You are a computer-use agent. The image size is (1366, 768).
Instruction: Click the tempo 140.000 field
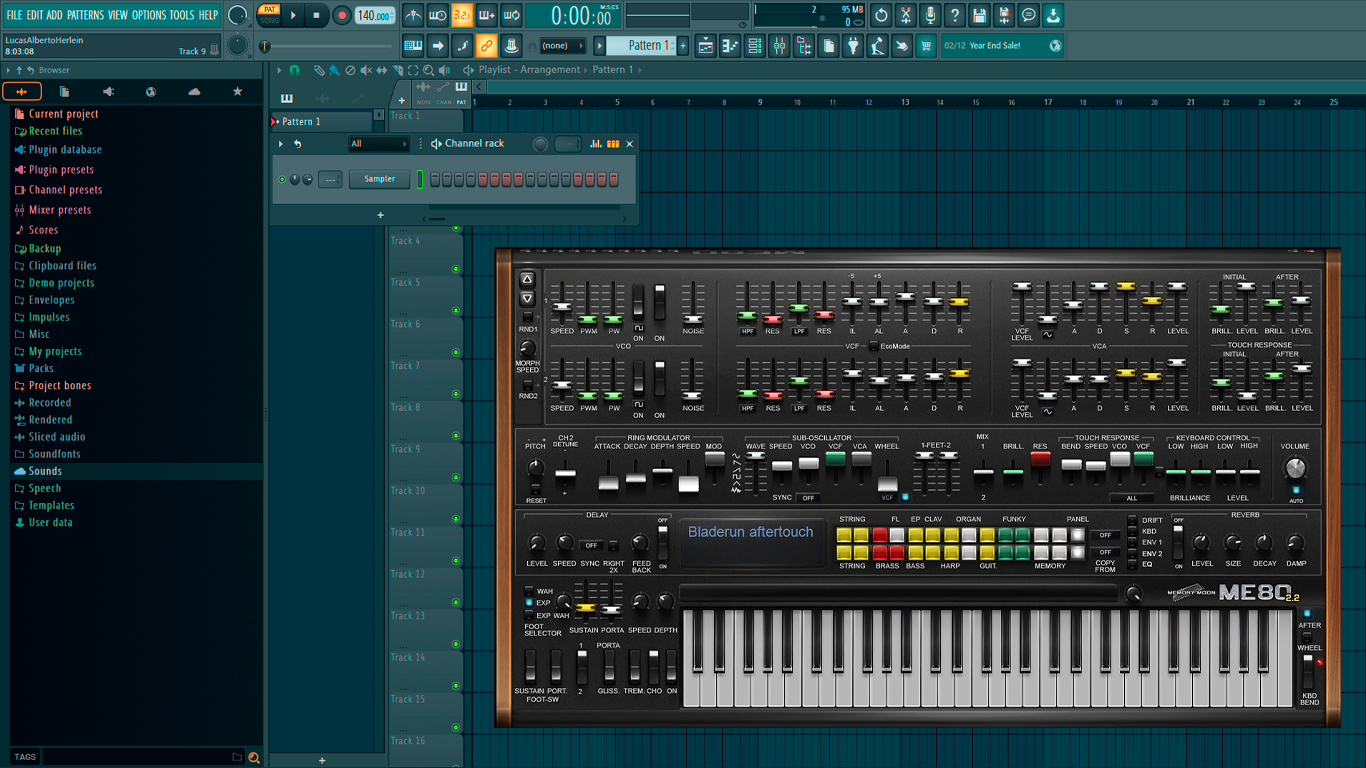click(375, 15)
